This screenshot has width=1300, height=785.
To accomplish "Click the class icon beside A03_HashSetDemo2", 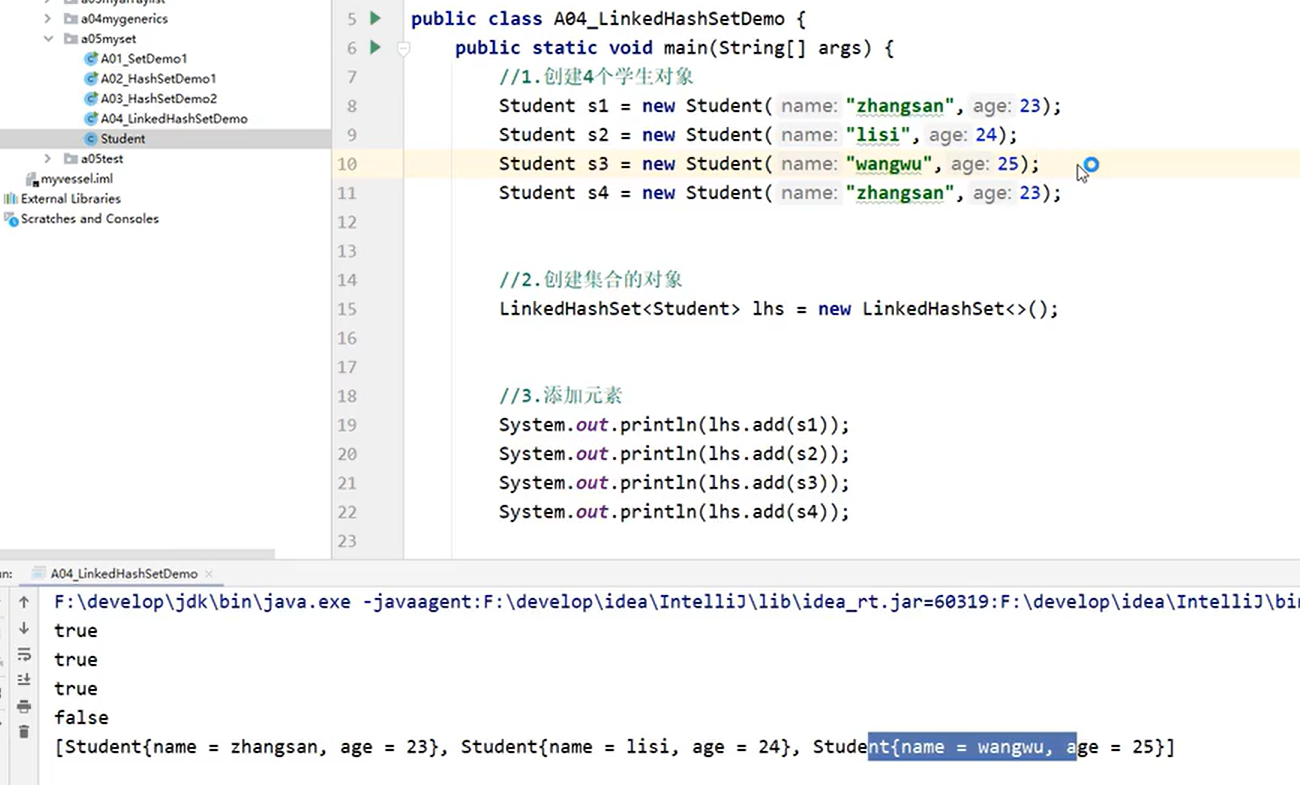I will pos(91,99).
